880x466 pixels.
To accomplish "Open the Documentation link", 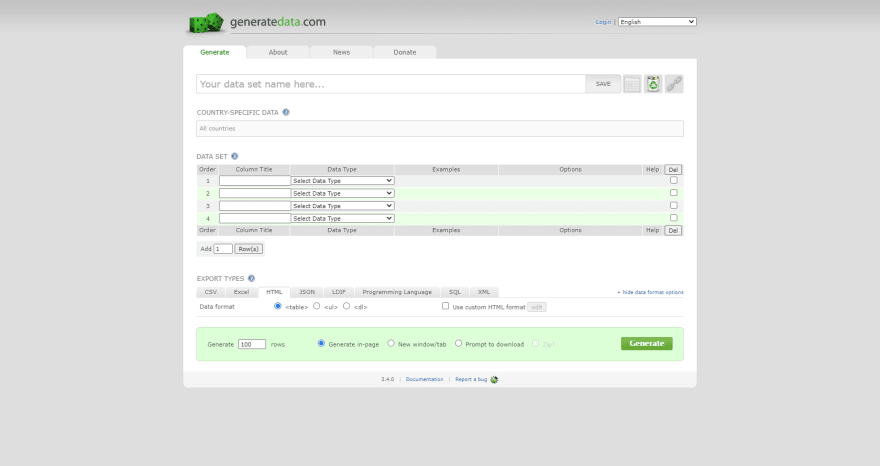I will tap(424, 380).
